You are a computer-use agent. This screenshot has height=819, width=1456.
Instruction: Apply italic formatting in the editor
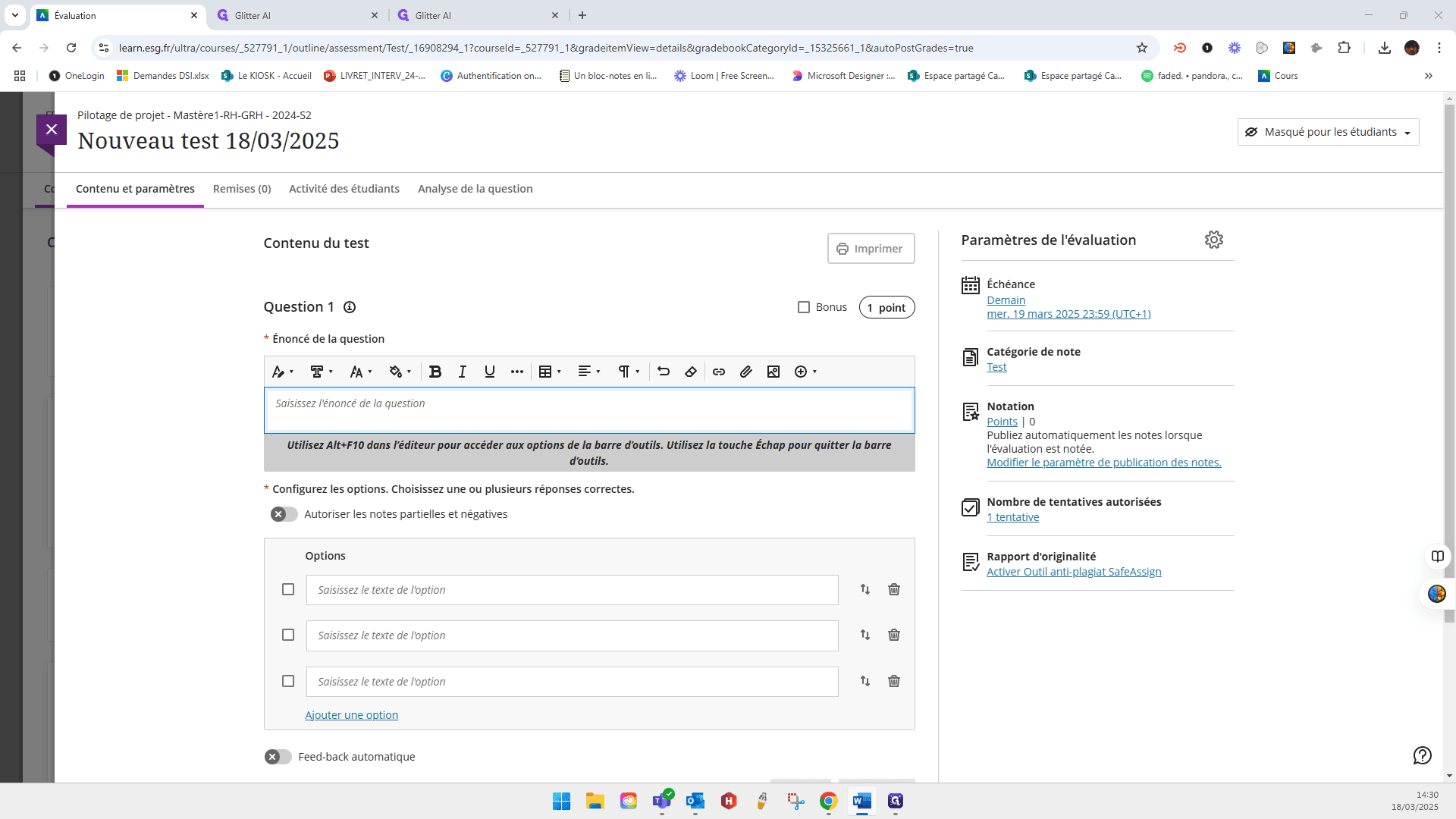tap(463, 372)
